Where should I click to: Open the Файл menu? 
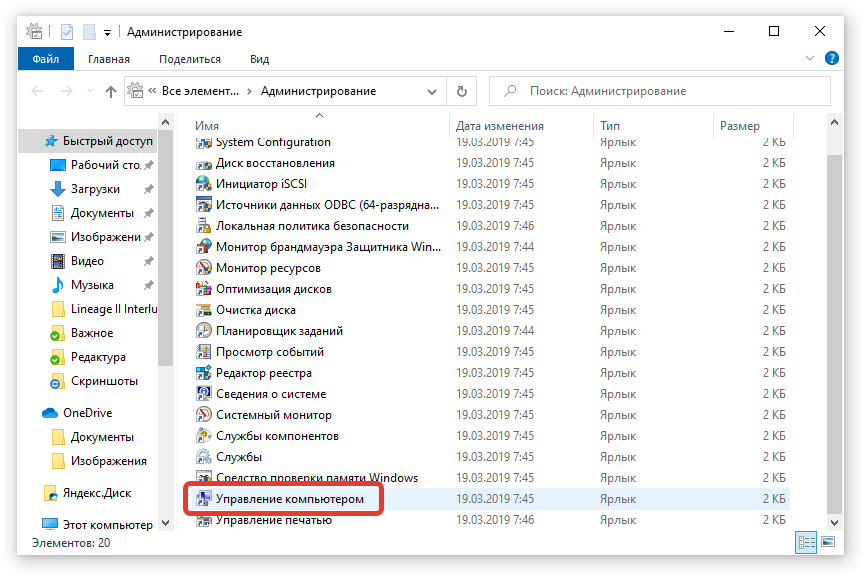[45, 59]
